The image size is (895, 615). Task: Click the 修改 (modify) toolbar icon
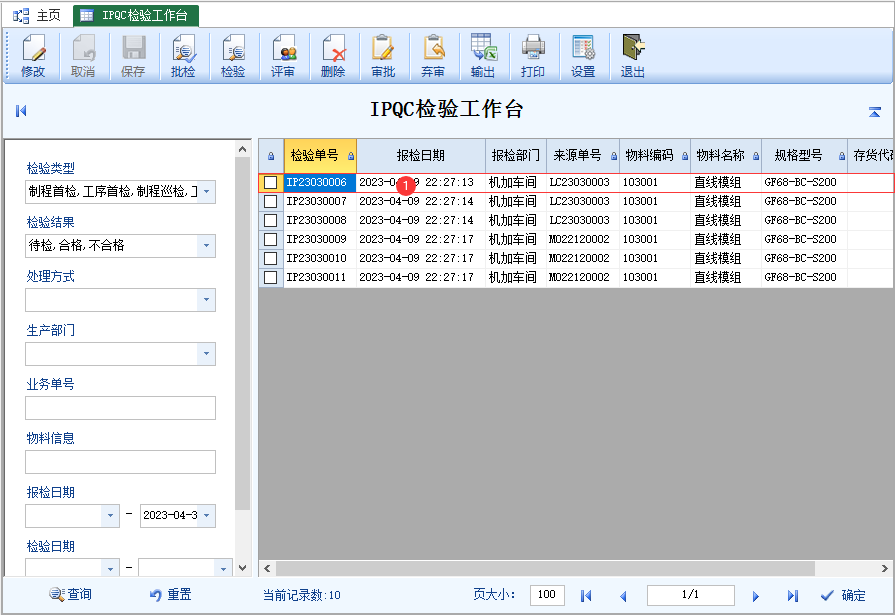coord(33,56)
